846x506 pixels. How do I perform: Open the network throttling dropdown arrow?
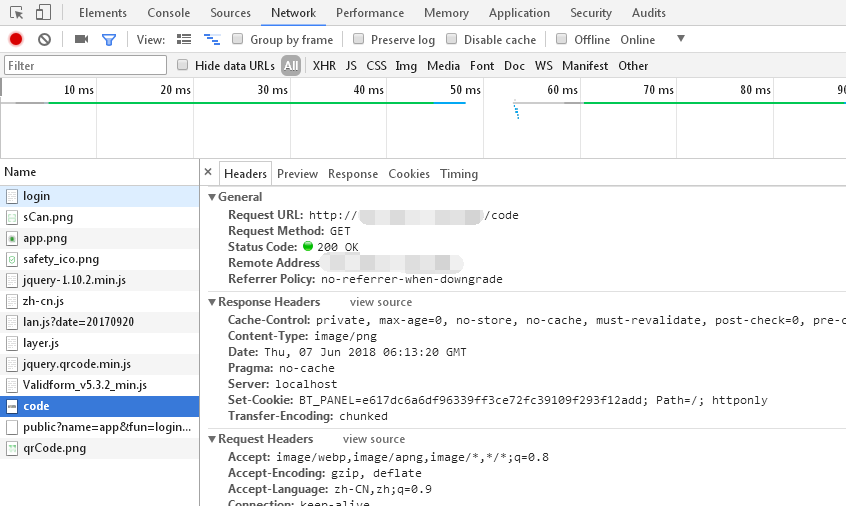pyautogui.click(x=681, y=39)
